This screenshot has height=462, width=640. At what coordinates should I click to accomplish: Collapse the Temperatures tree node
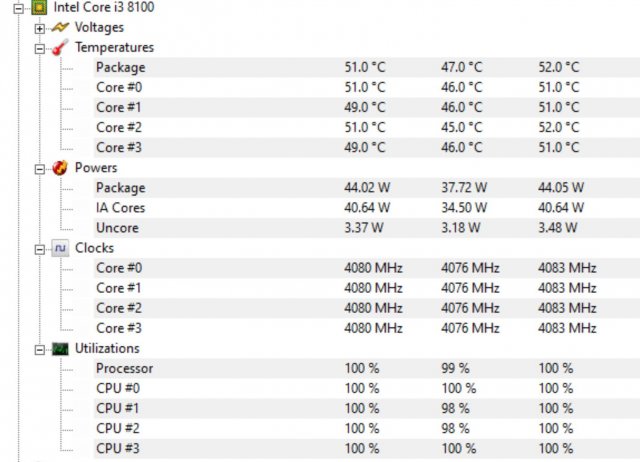(x=40, y=47)
